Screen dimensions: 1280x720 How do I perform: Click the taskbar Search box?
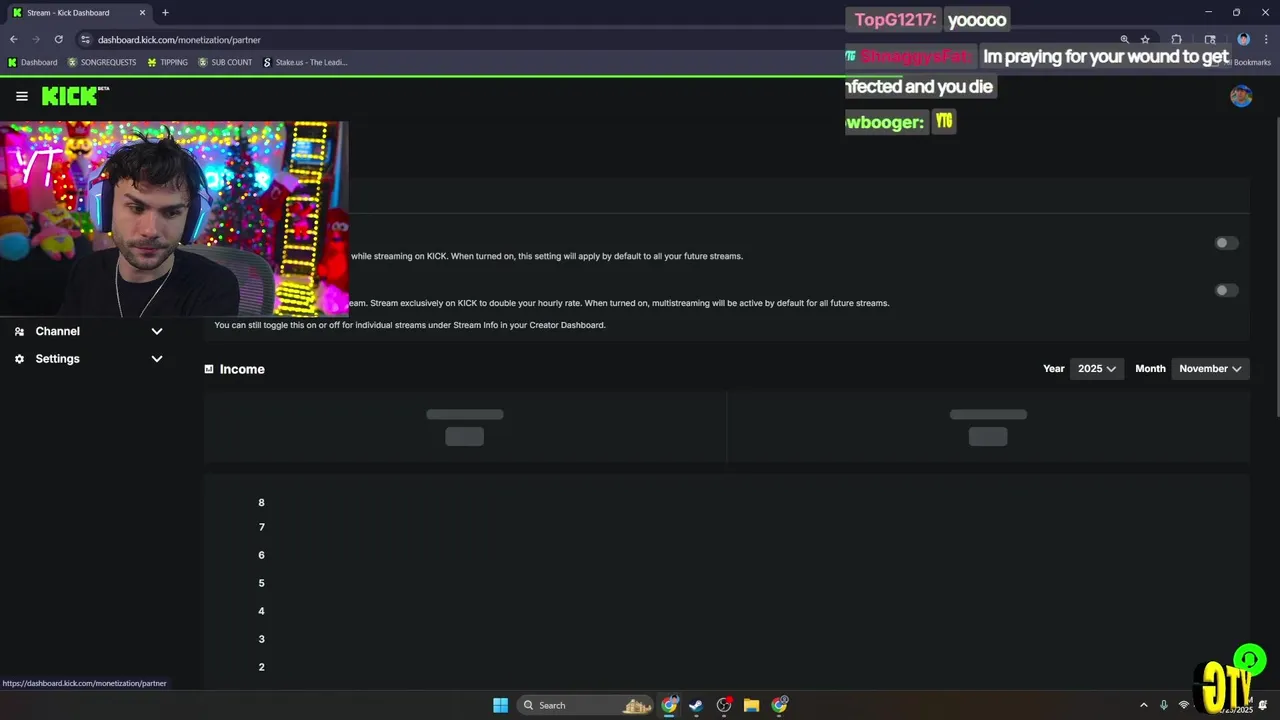point(585,705)
